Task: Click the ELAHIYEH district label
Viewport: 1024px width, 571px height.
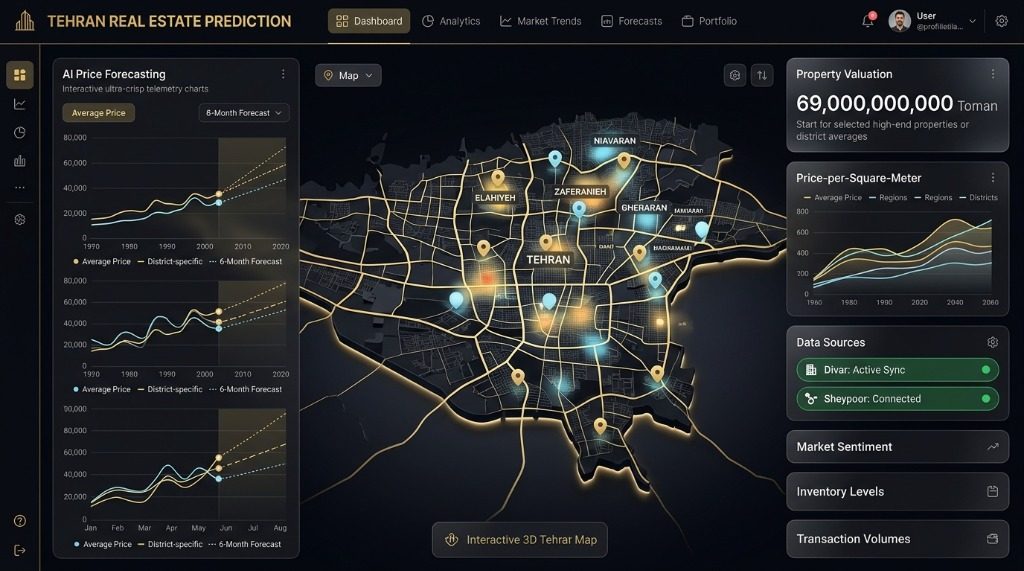Action: click(x=495, y=197)
